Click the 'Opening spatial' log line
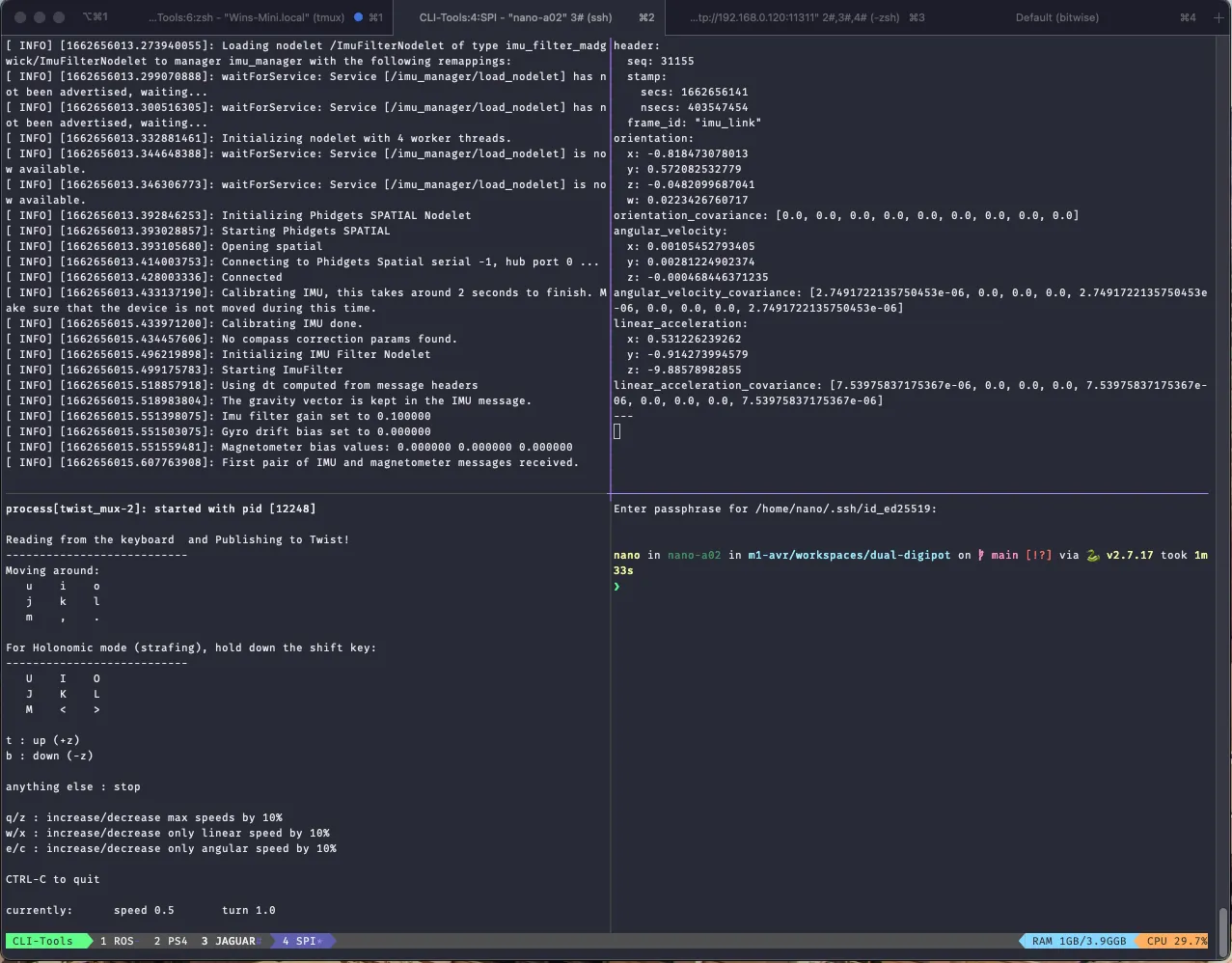 click(x=164, y=246)
